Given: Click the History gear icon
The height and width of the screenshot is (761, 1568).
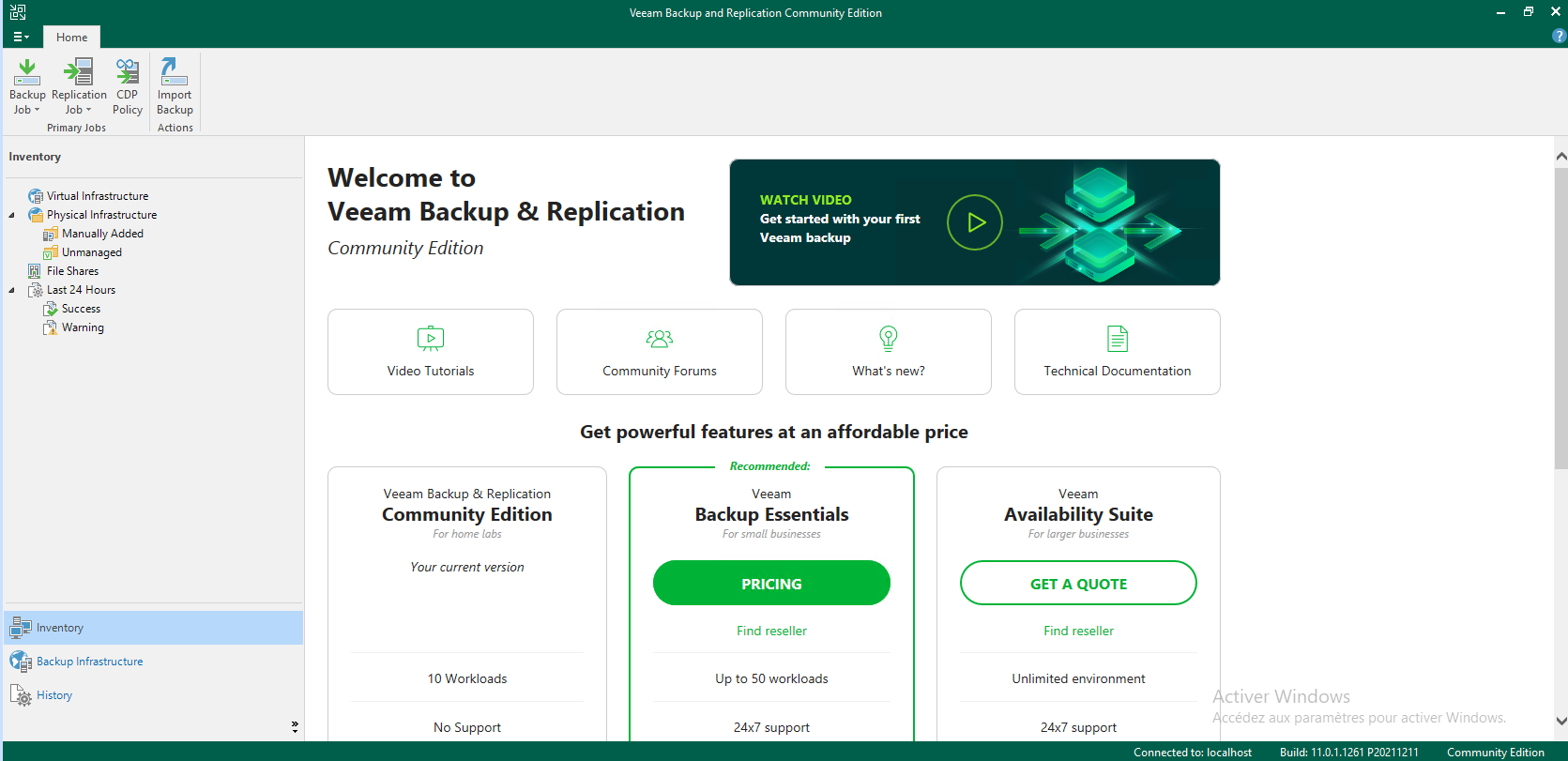Looking at the screenshot, I should click(21, 695).
